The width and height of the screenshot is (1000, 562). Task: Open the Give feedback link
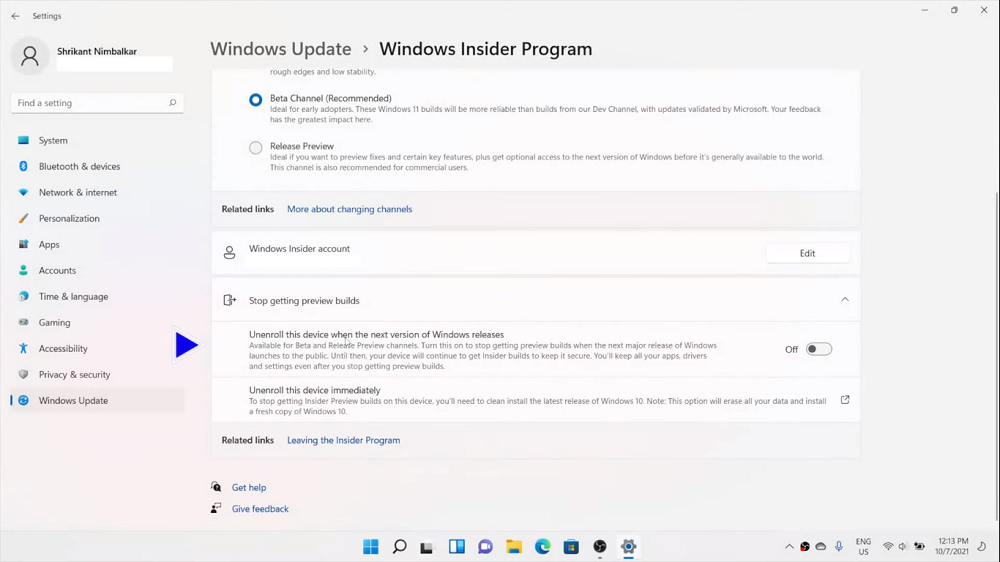[x=260, y=509]
